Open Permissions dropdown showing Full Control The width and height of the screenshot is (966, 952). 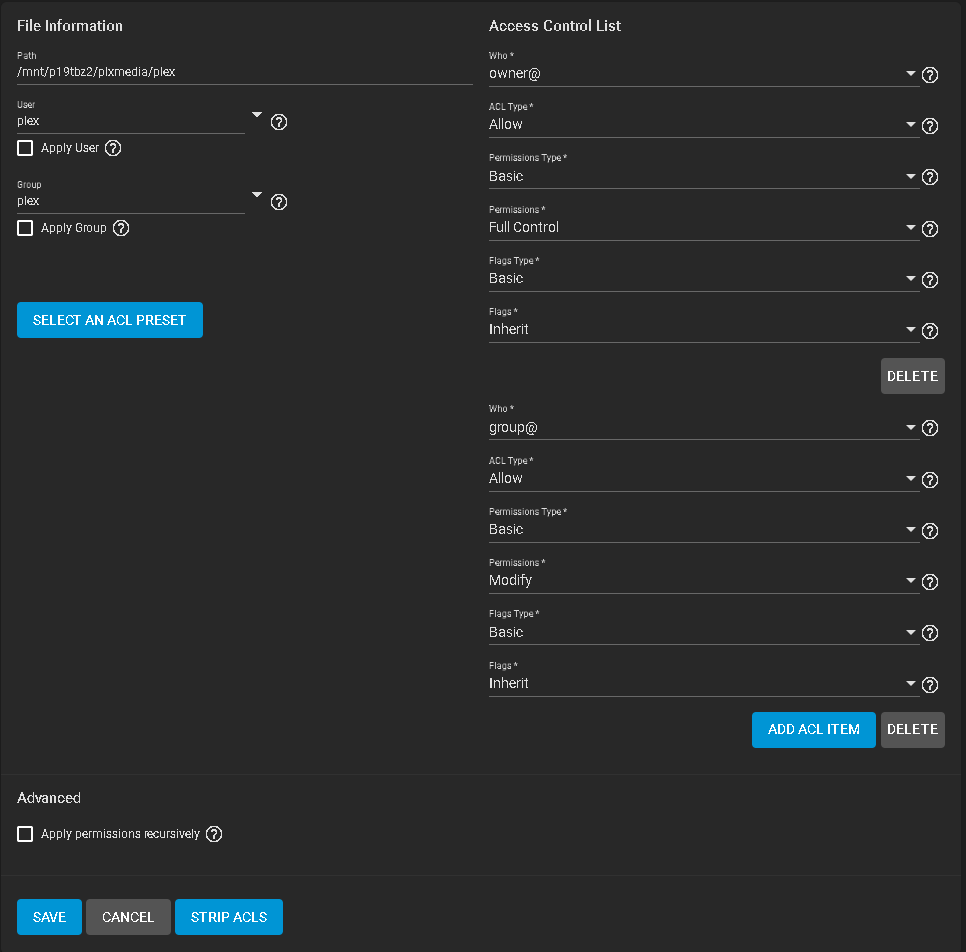[x=704, y=227]
